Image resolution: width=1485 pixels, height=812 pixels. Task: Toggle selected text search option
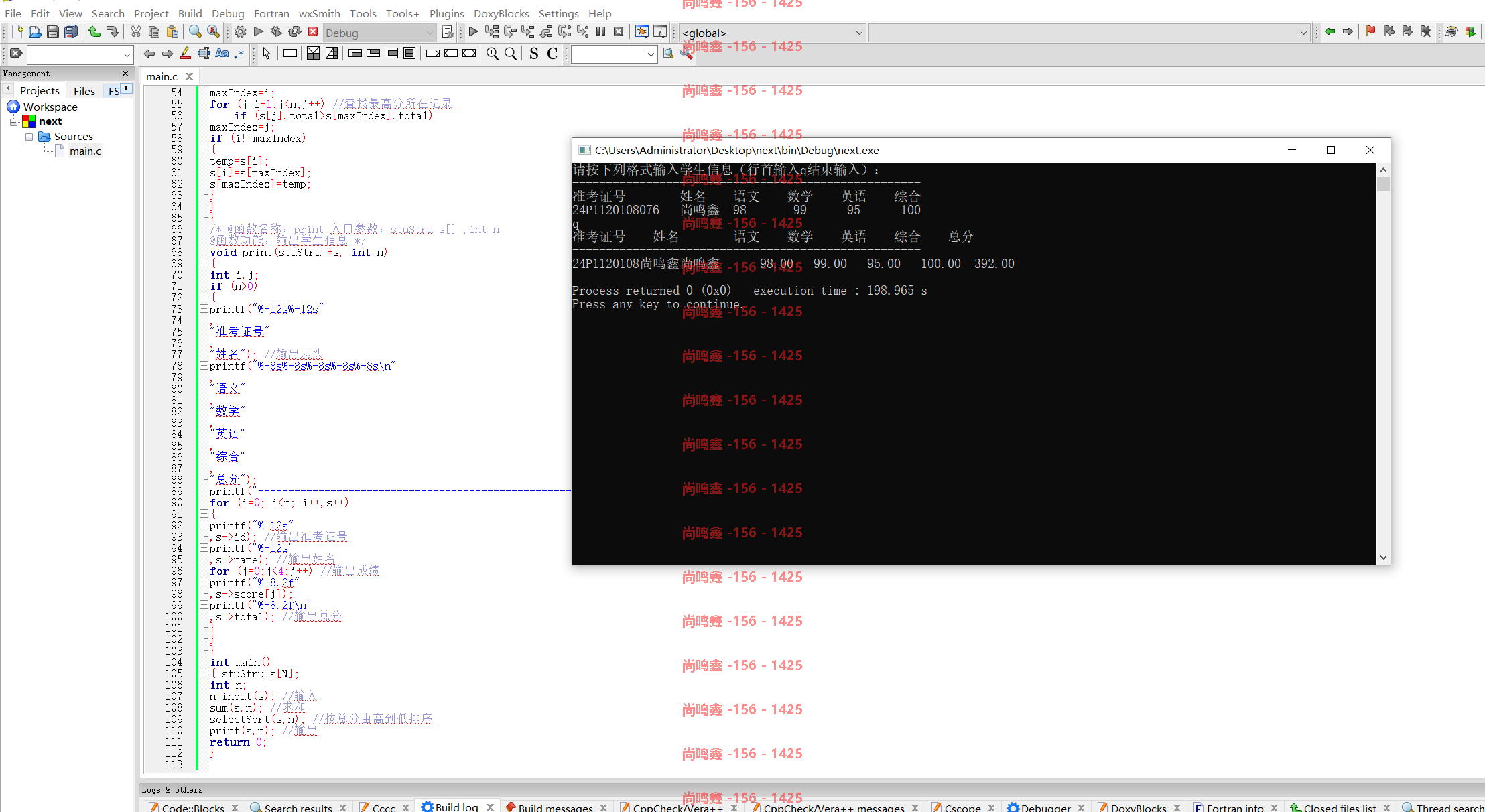pyautogui.click(x=204, y=54)
